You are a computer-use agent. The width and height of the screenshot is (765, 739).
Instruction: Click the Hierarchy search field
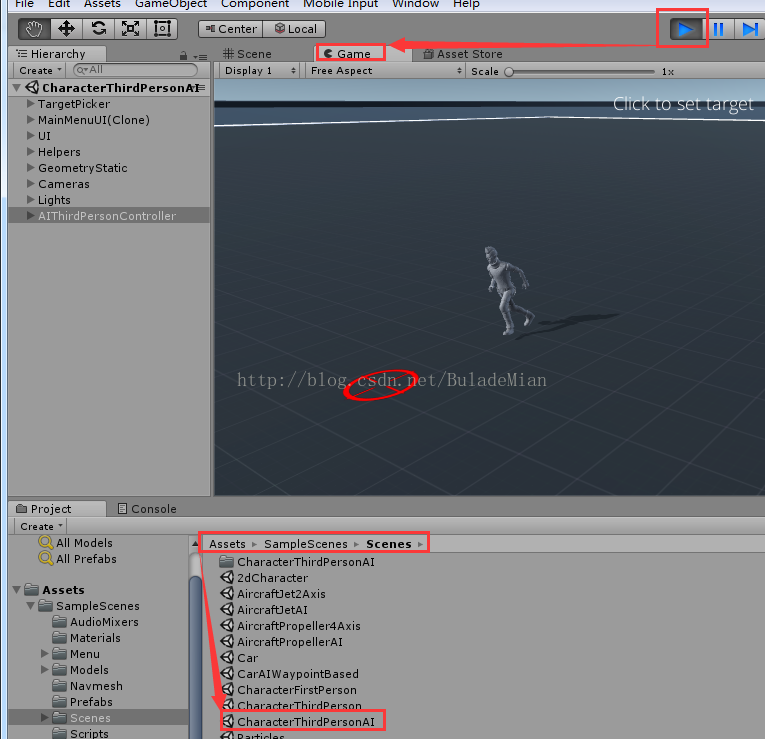click(135, 70)
